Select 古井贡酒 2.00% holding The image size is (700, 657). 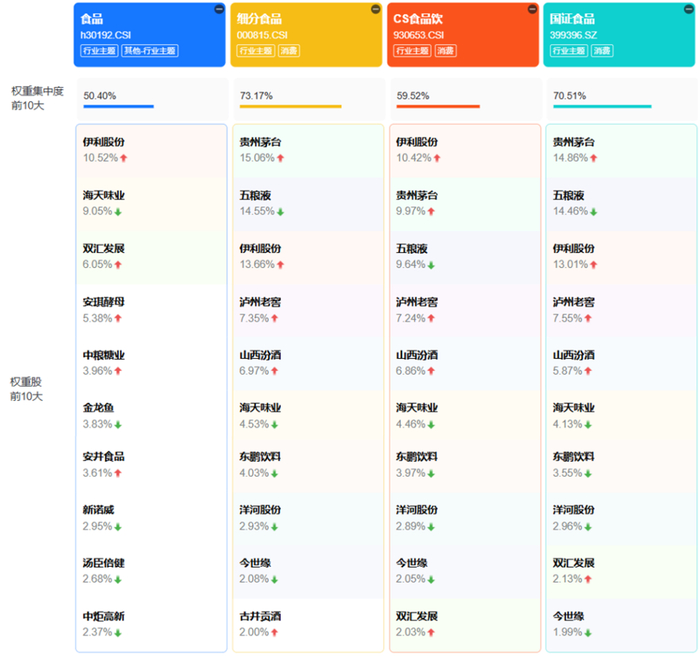pos(308,625)
